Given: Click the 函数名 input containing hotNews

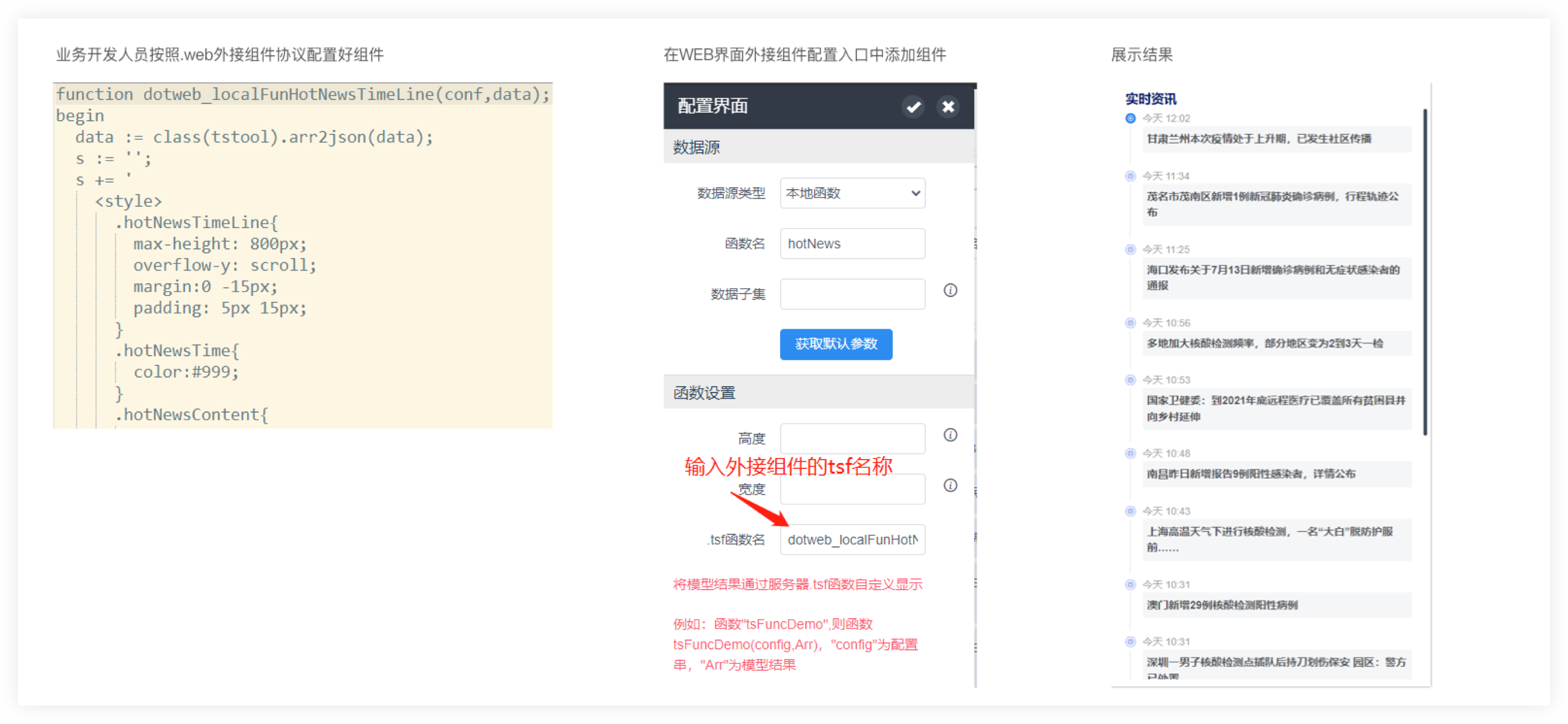Looking at the screenshot, I should coord(852,244).
